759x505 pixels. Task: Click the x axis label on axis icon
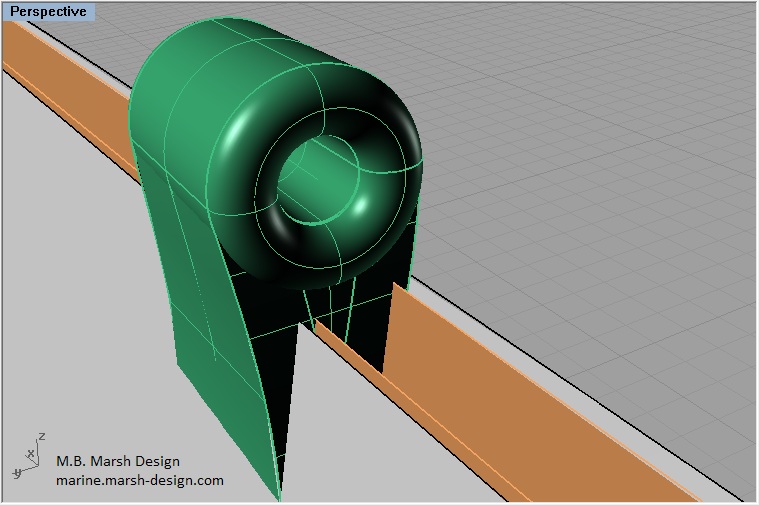[x=31, y=454]
